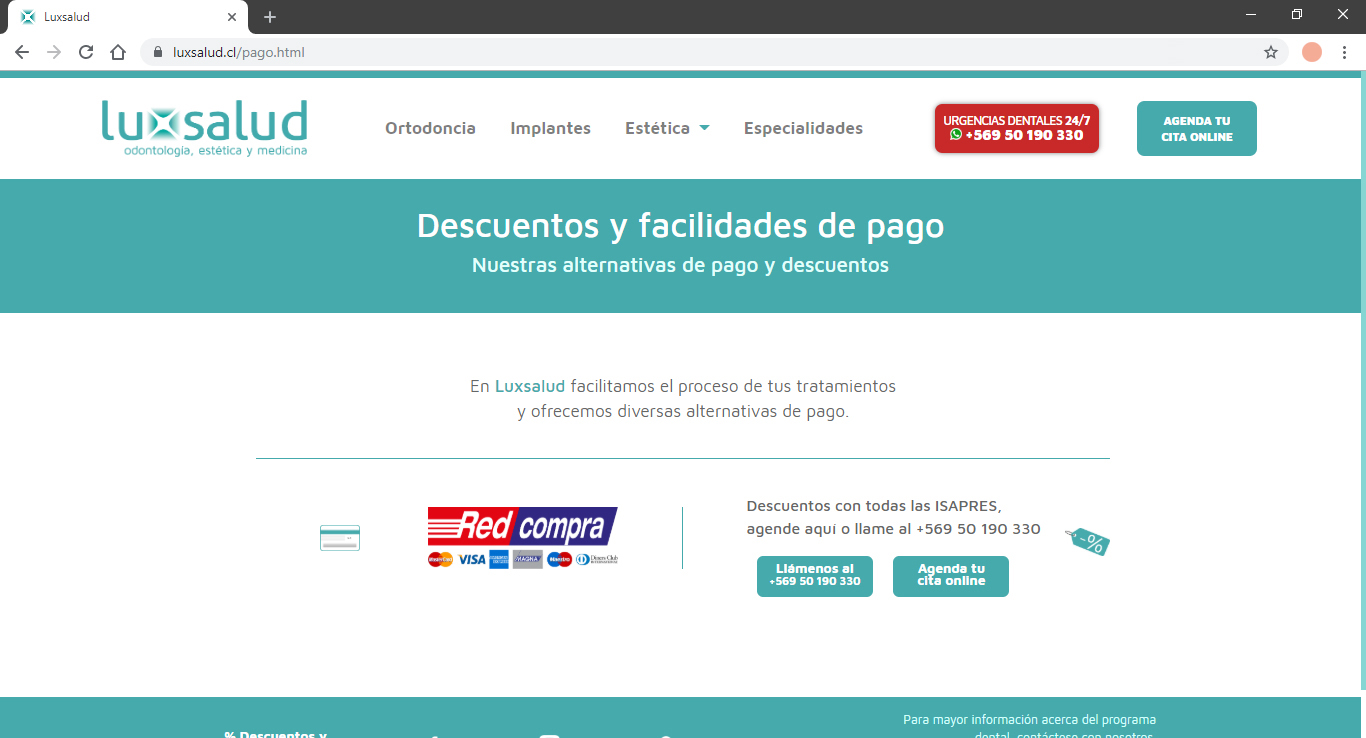The image size is (1366, 738).
Task: Click the discount percent tag icon
Action: tap(1088, 542)
